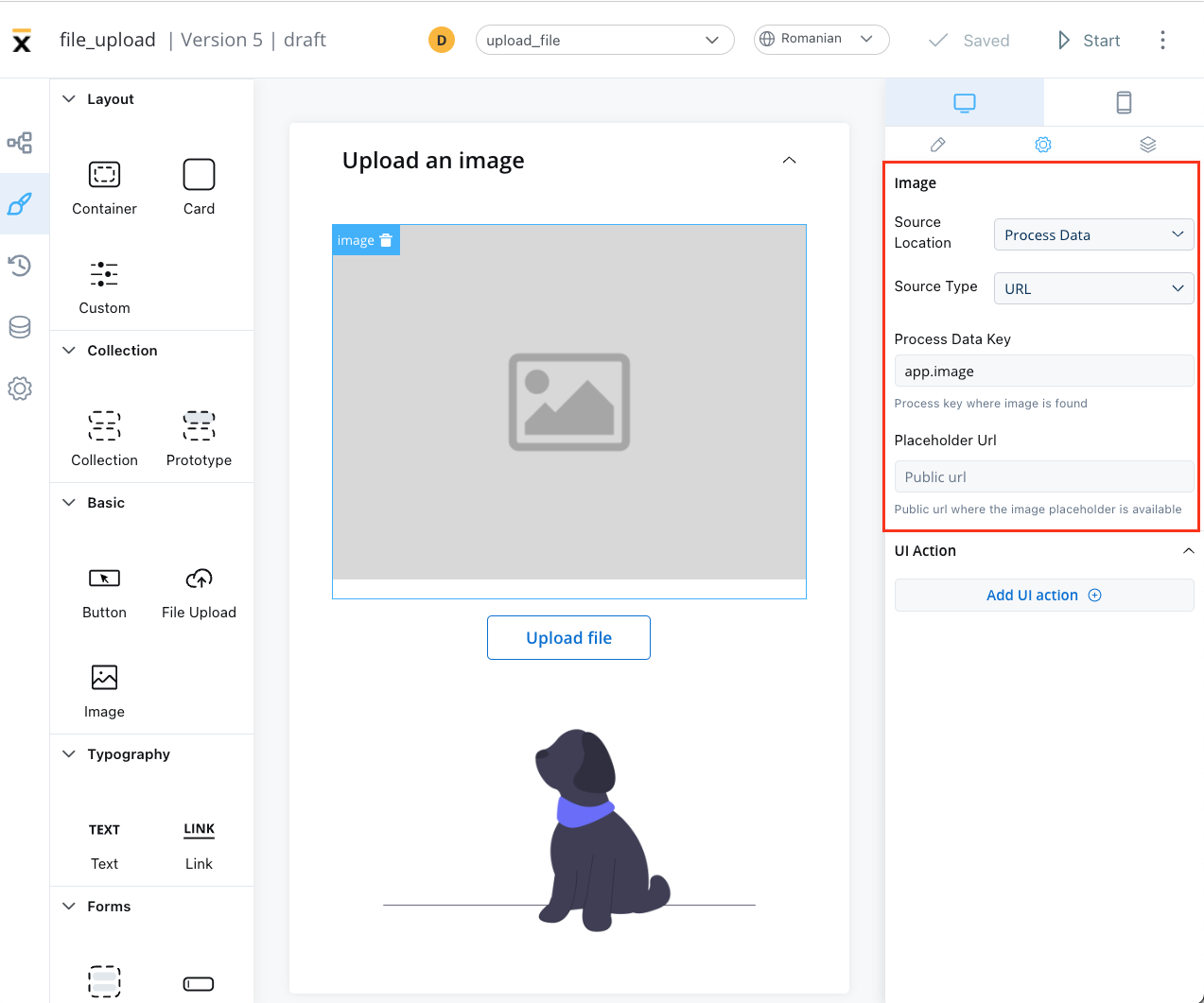Open the Source Type dropdown
1204x1003 pixels.
pos(1093,288)
